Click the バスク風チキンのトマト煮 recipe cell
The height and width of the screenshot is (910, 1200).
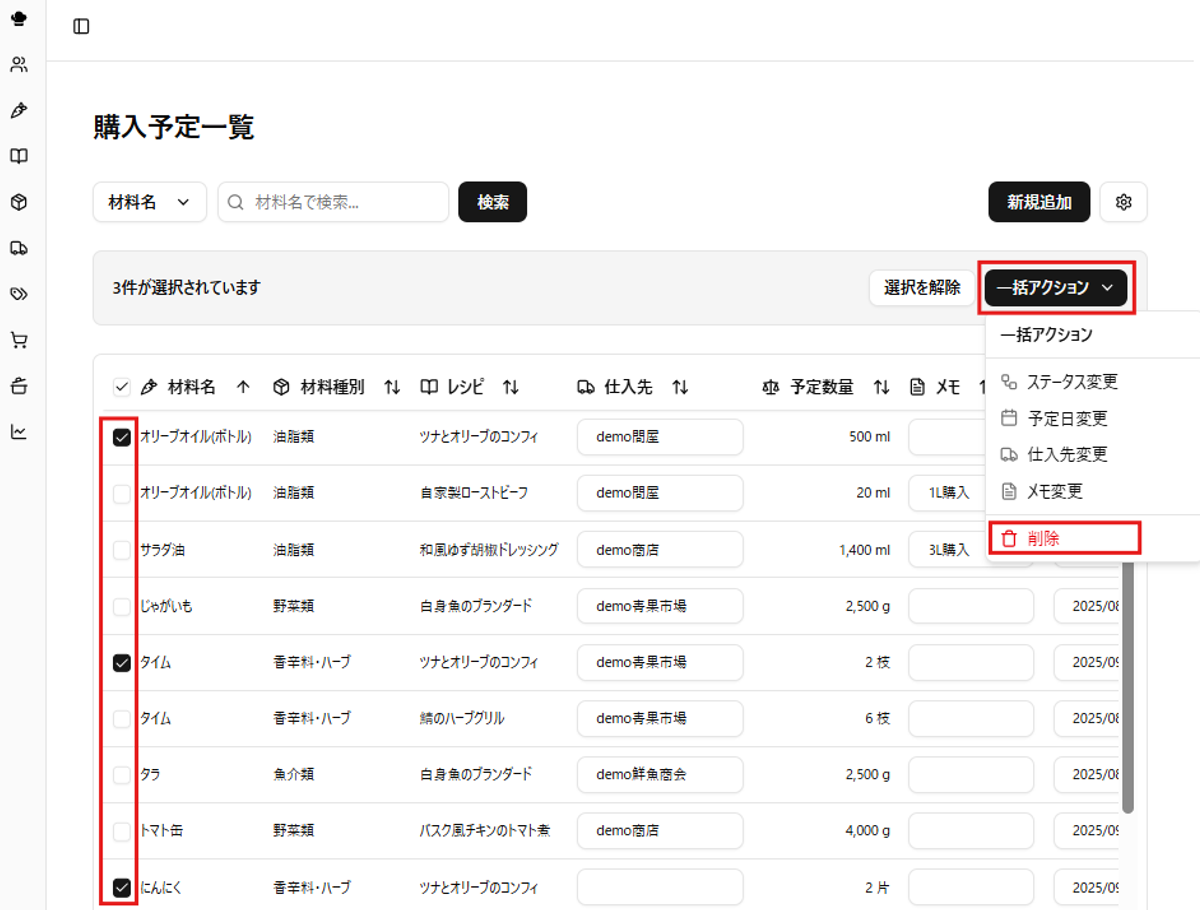click(x=485, y=831)
